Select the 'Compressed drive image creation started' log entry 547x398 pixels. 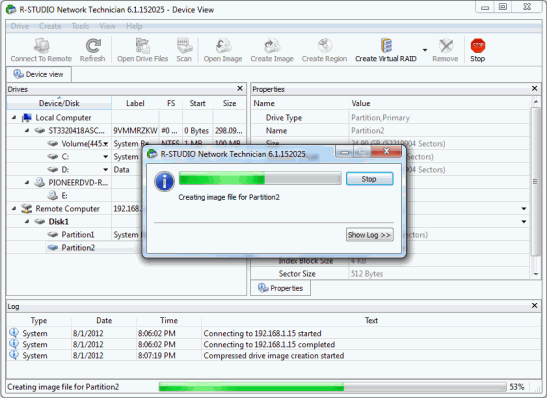274,355
